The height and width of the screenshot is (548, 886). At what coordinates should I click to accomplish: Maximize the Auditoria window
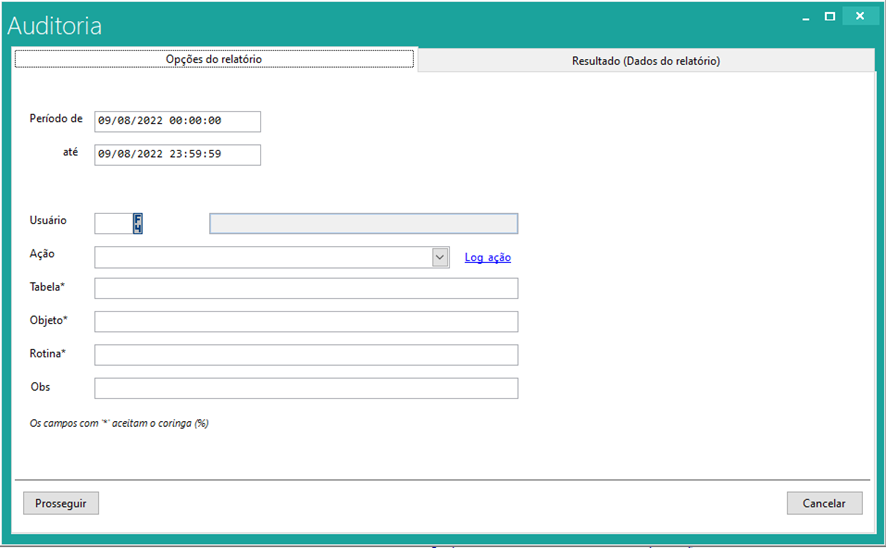tap(829, 17)
